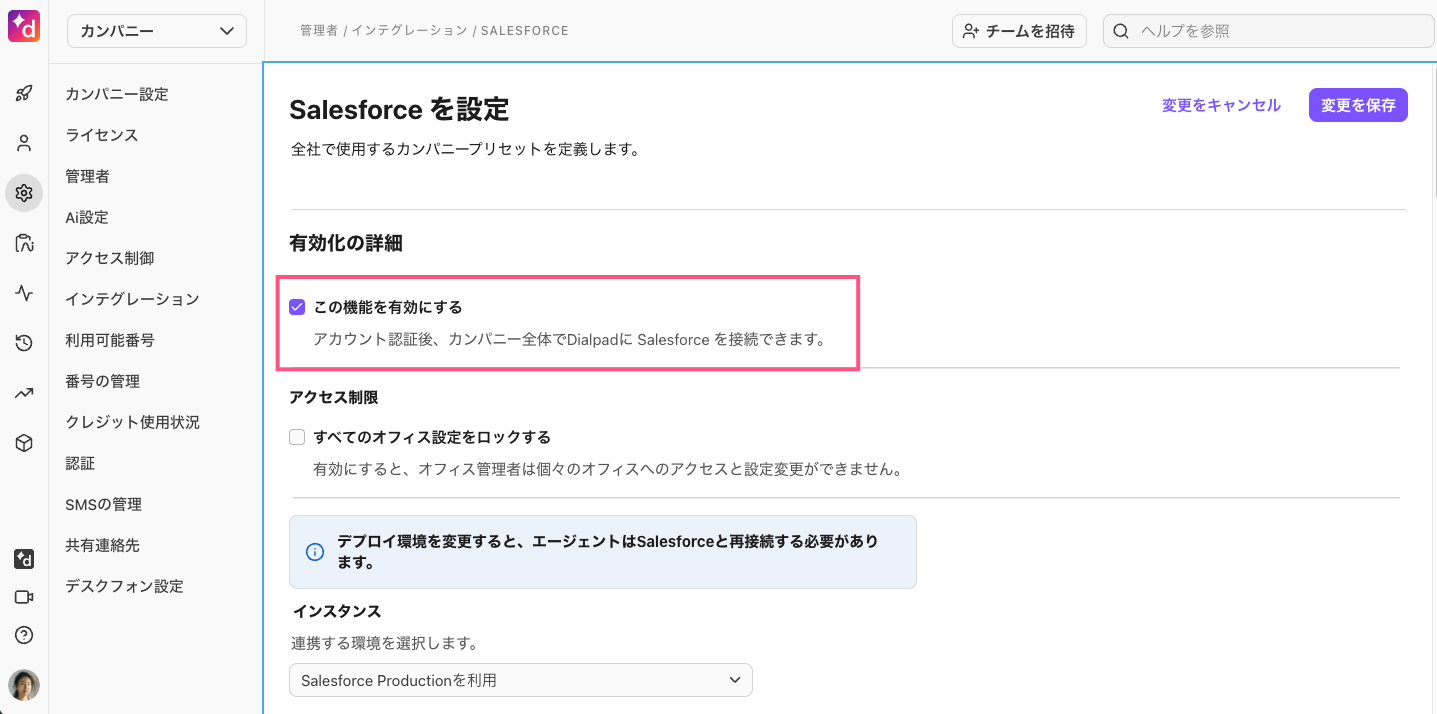Click インテグレーション in the breadcrumb
The image size is (1437, 714).
(x=409, y=31)
